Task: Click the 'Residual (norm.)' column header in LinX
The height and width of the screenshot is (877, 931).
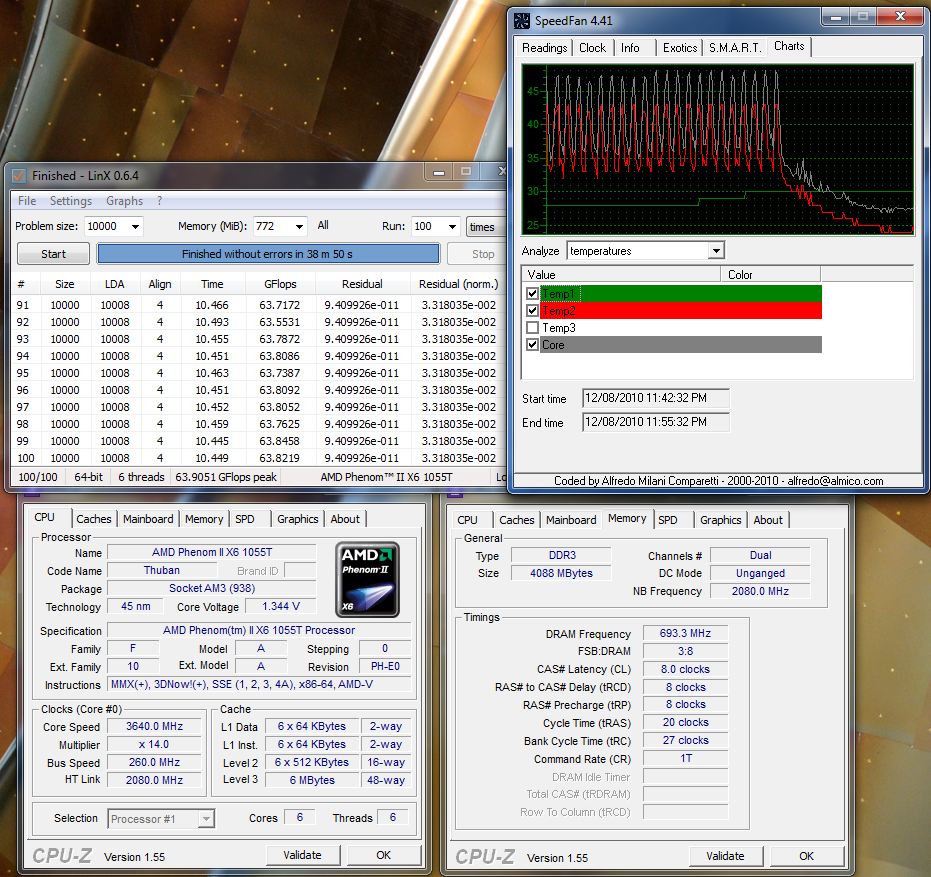Action: 458,284
